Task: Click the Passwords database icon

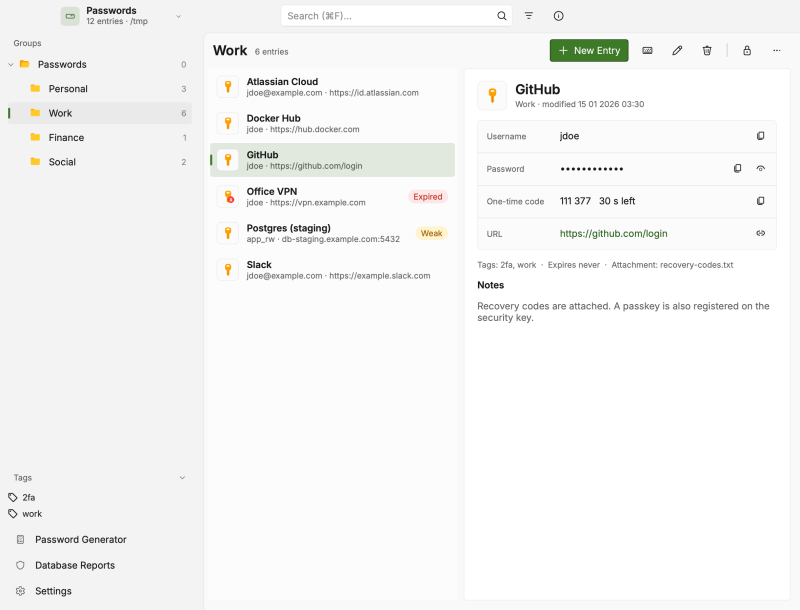Action: (70, 16)
